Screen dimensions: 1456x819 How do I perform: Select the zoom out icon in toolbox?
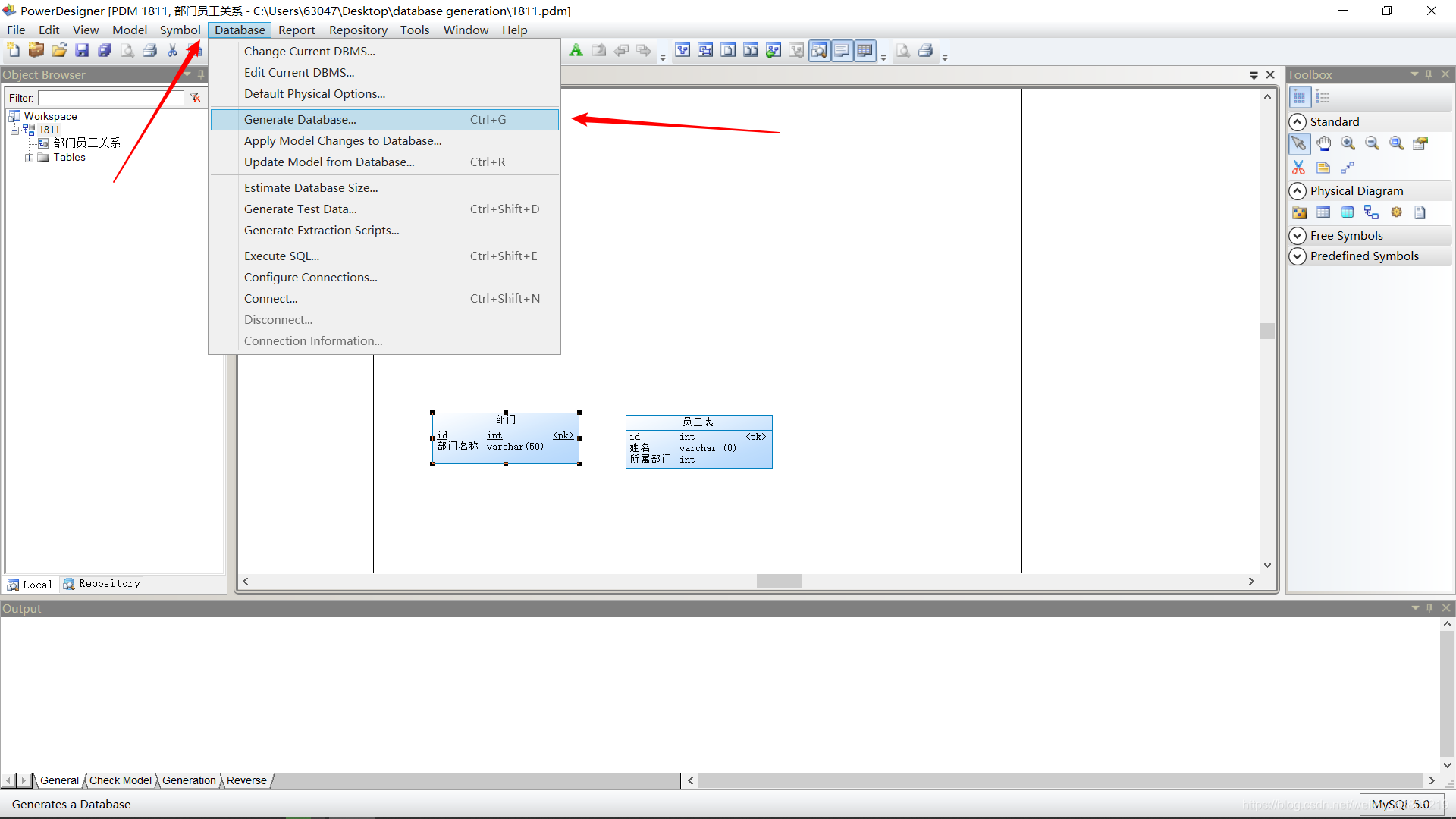point(1371,142)
